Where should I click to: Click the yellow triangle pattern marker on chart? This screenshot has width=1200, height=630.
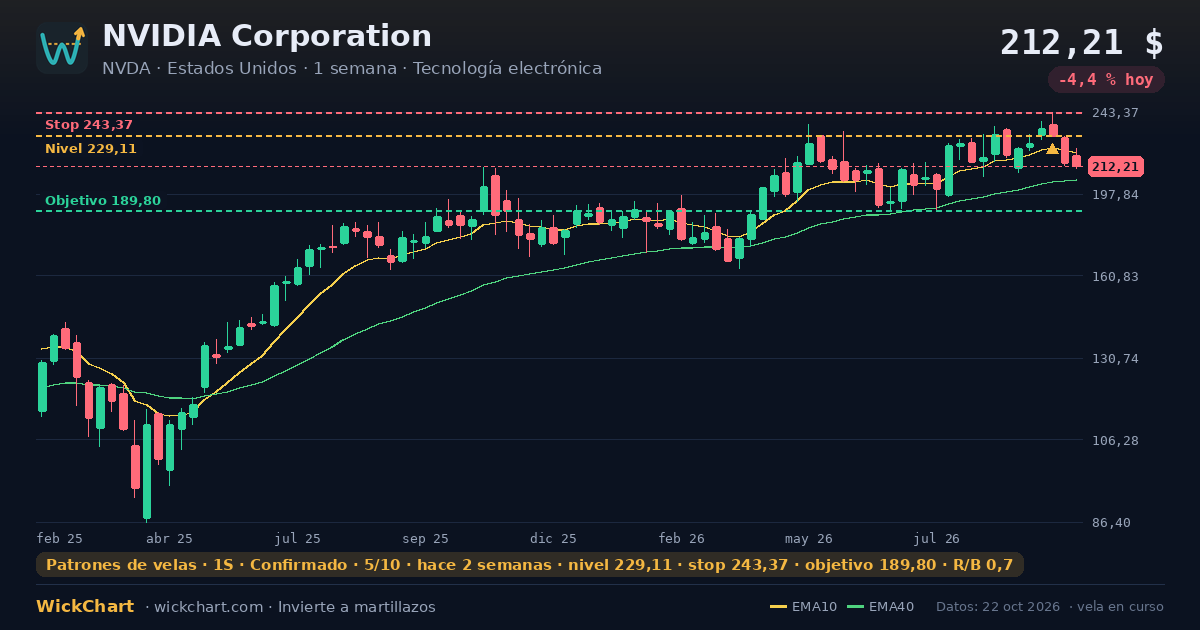click(1052, 149)
